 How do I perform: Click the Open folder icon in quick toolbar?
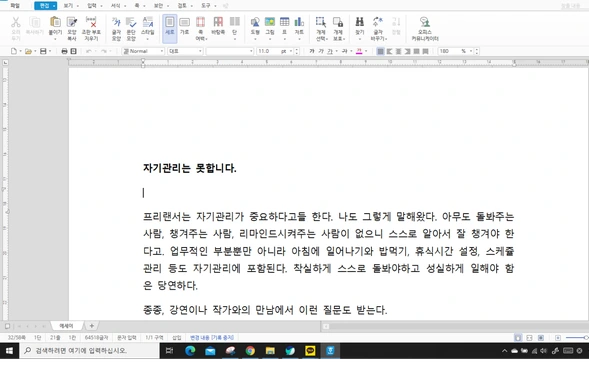28,51
